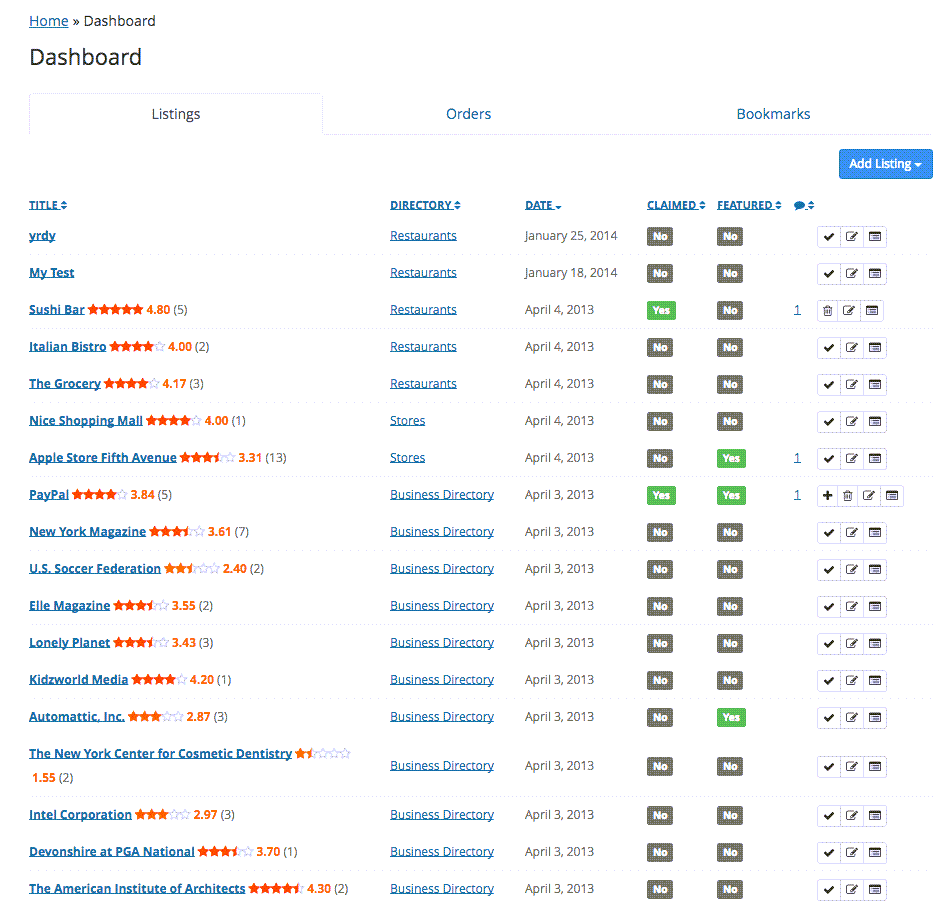Sort listings by the TITLE column

click(x=48, y=205)
